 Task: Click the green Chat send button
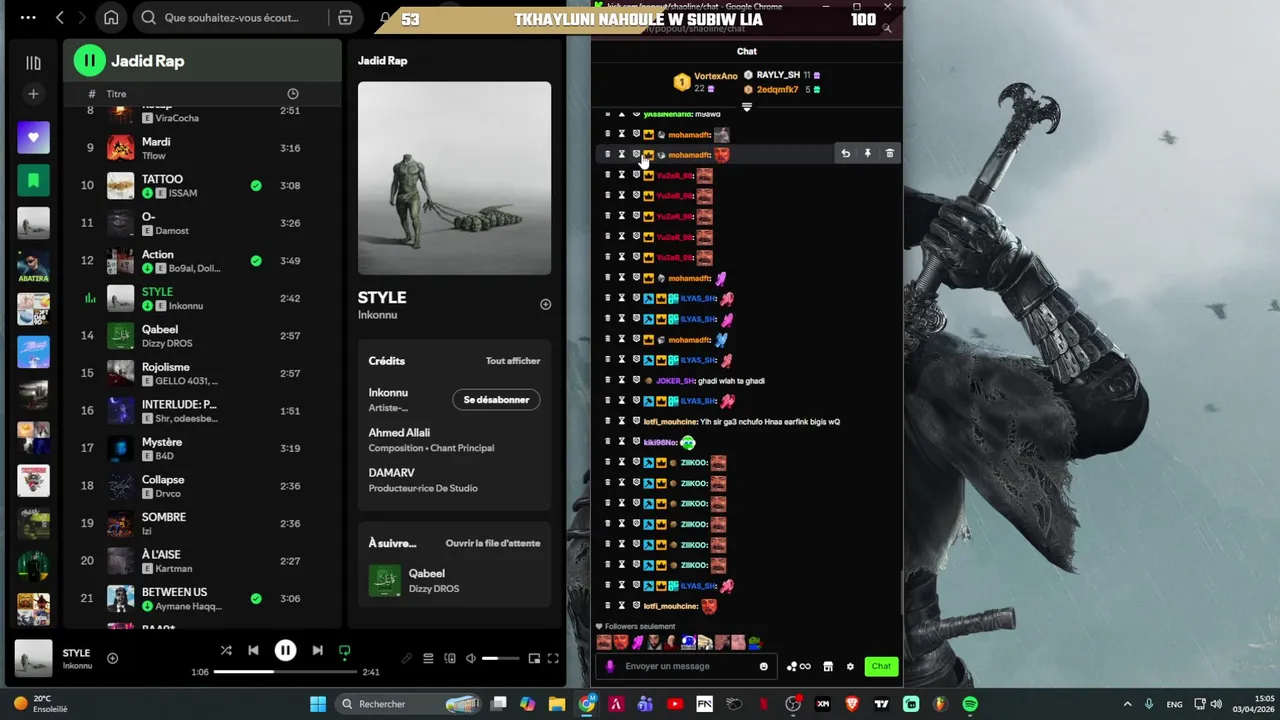point(881,666)
